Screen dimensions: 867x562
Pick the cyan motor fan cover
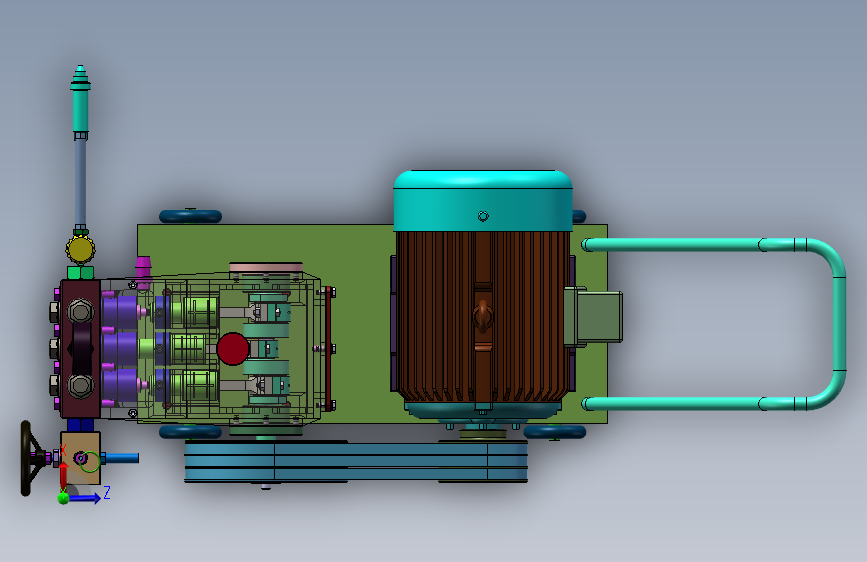[x=483, y=200]
